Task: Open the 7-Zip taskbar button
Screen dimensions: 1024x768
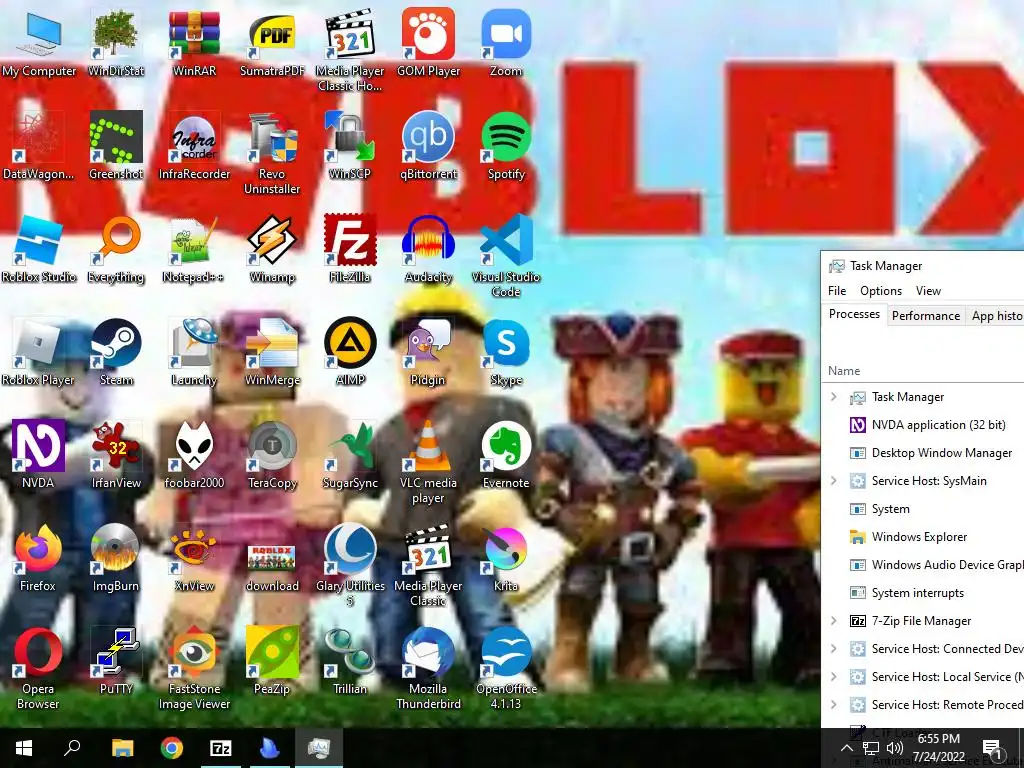Action: (x=221, y=748)
